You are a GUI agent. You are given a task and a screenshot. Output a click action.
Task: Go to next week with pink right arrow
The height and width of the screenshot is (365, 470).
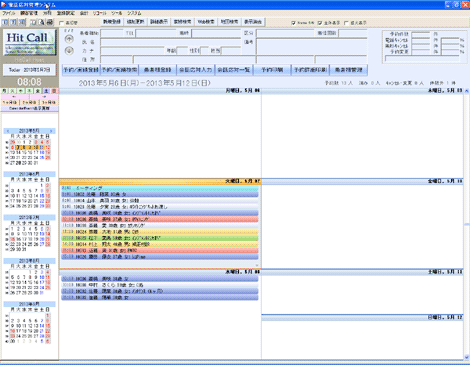point(44,96)
